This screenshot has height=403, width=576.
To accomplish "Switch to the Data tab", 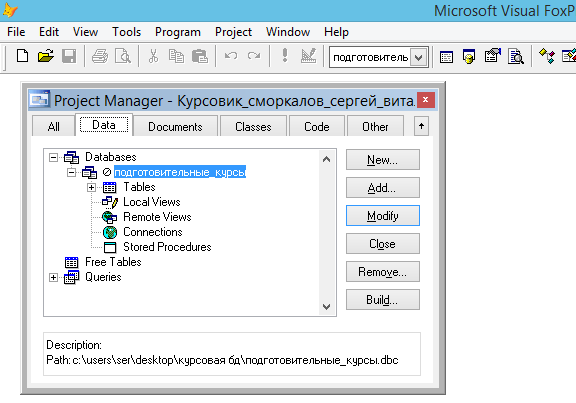I will tap(104, 125).
